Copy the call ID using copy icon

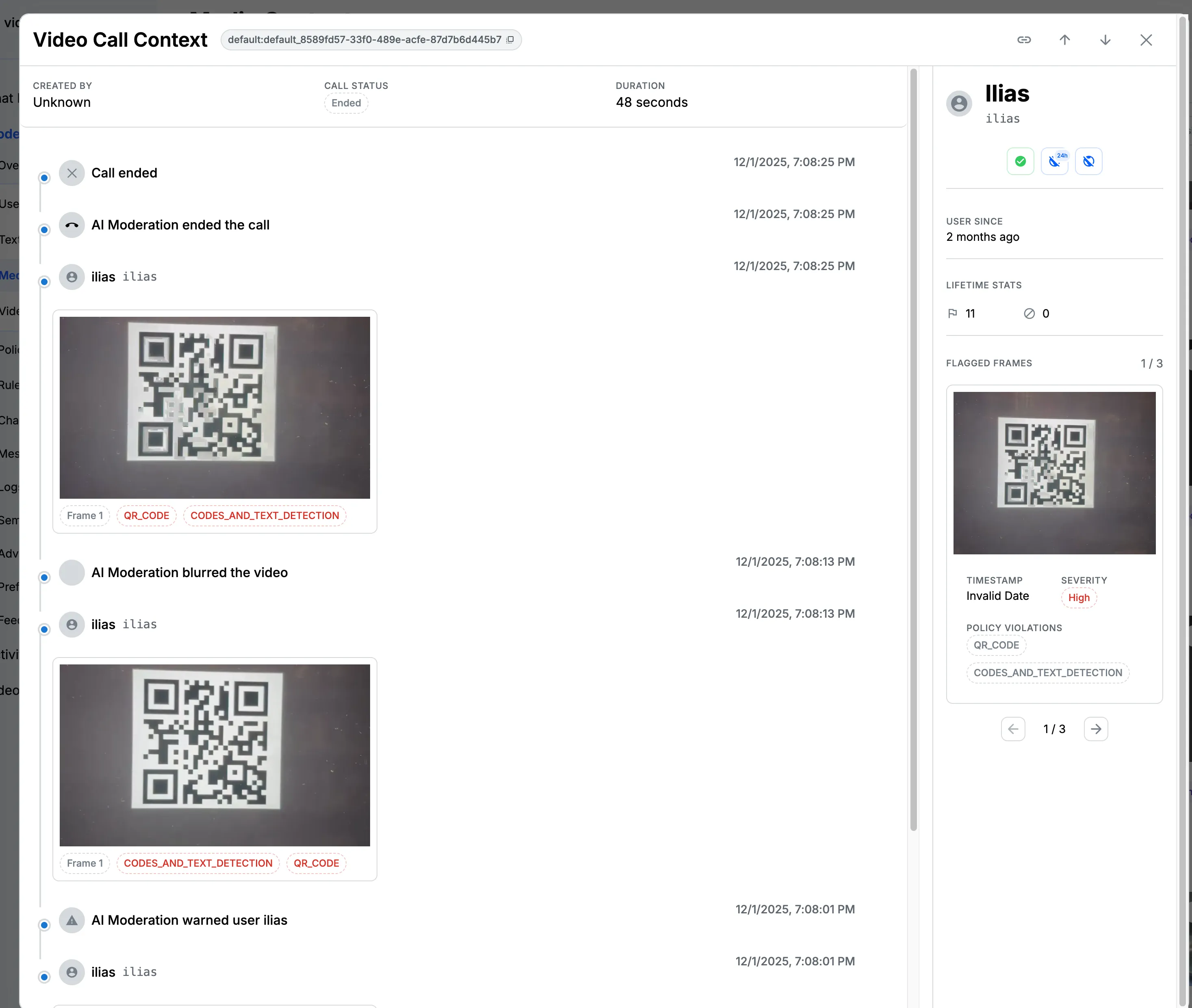point(510,39)
